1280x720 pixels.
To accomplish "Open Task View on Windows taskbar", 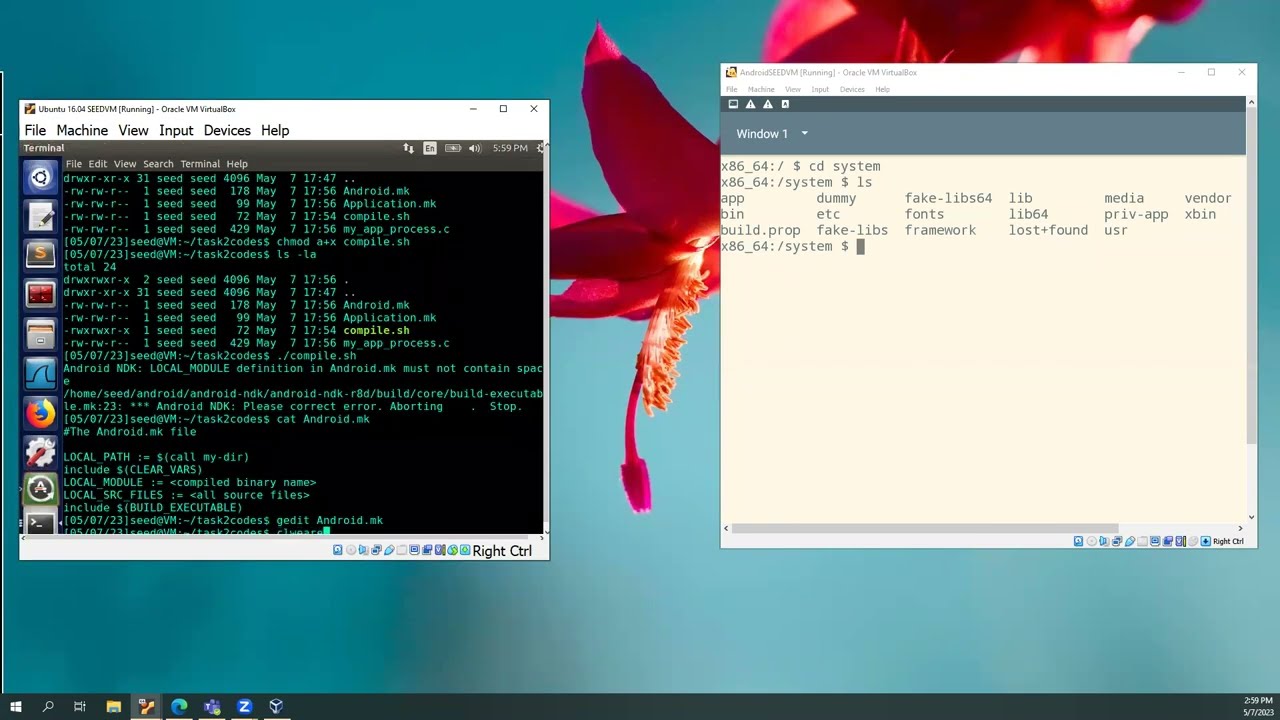I will [x=80, y=706].
